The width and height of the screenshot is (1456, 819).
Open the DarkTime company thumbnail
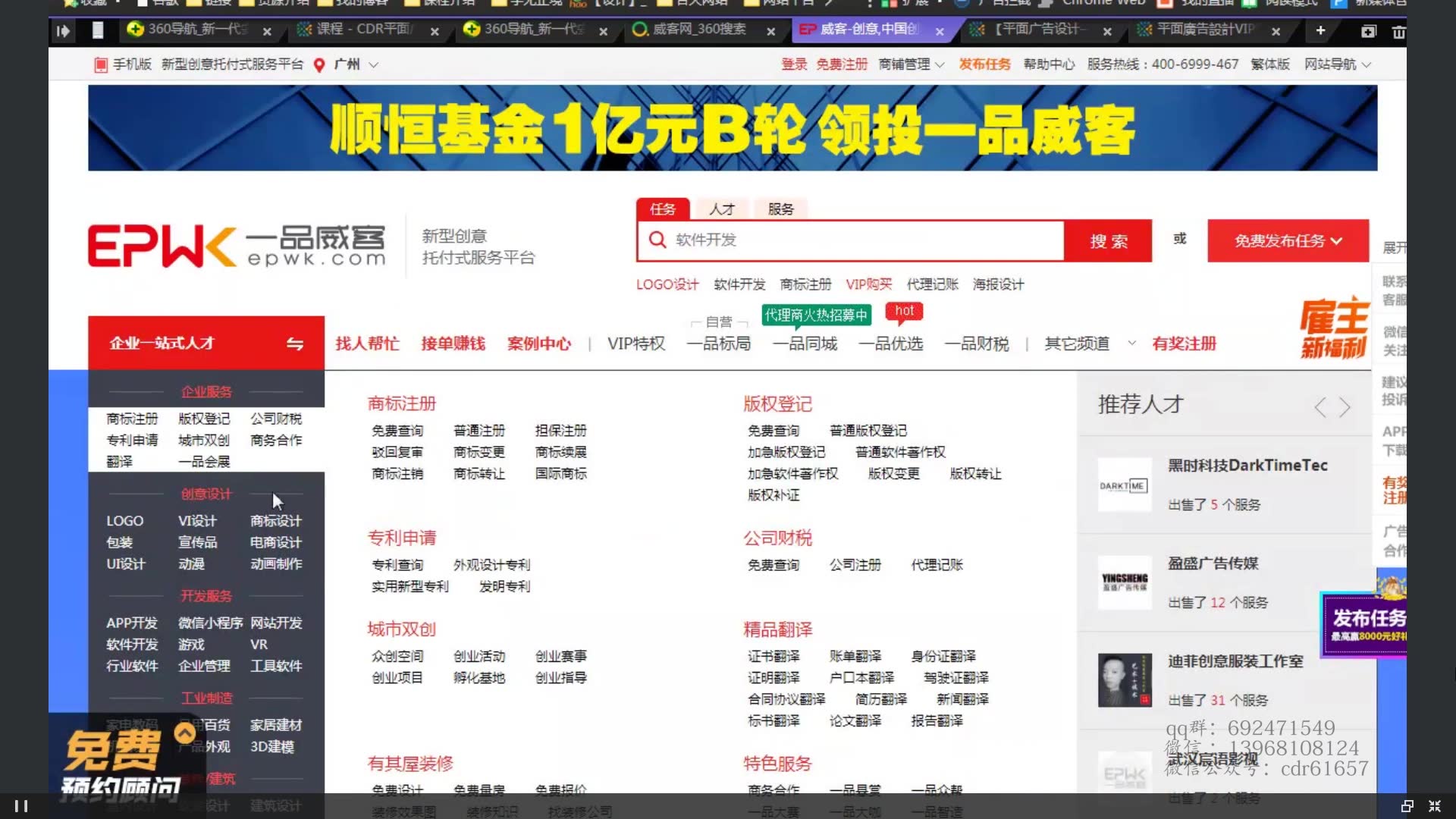[1125, 485]
